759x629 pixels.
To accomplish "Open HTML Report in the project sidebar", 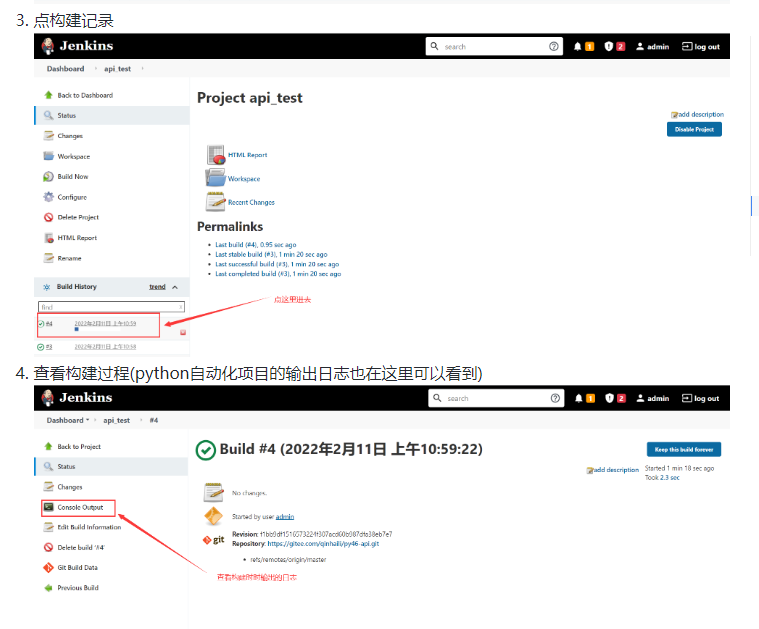I will click(x=77, y=238).
